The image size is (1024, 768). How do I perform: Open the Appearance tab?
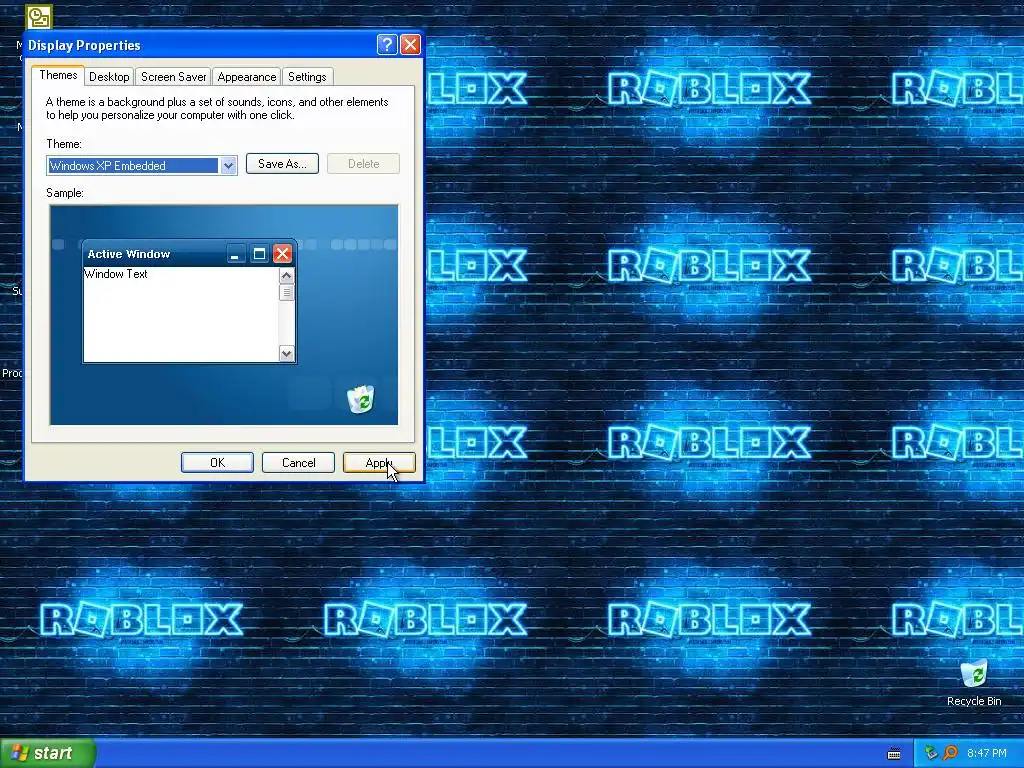(246, 77)
